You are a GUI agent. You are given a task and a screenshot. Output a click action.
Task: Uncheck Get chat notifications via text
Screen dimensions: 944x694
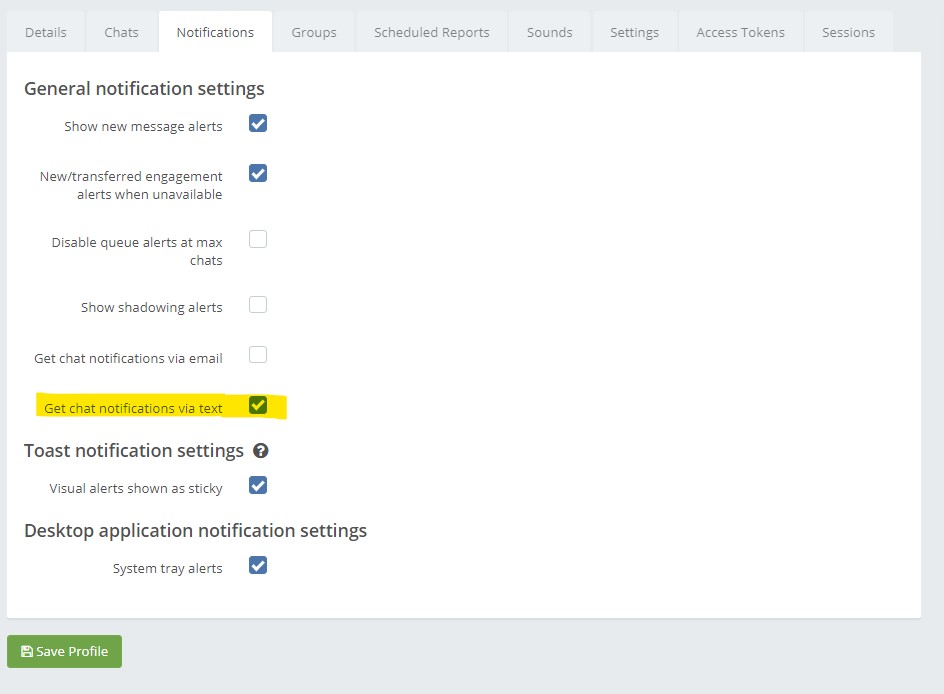click(x=258, y=405)
